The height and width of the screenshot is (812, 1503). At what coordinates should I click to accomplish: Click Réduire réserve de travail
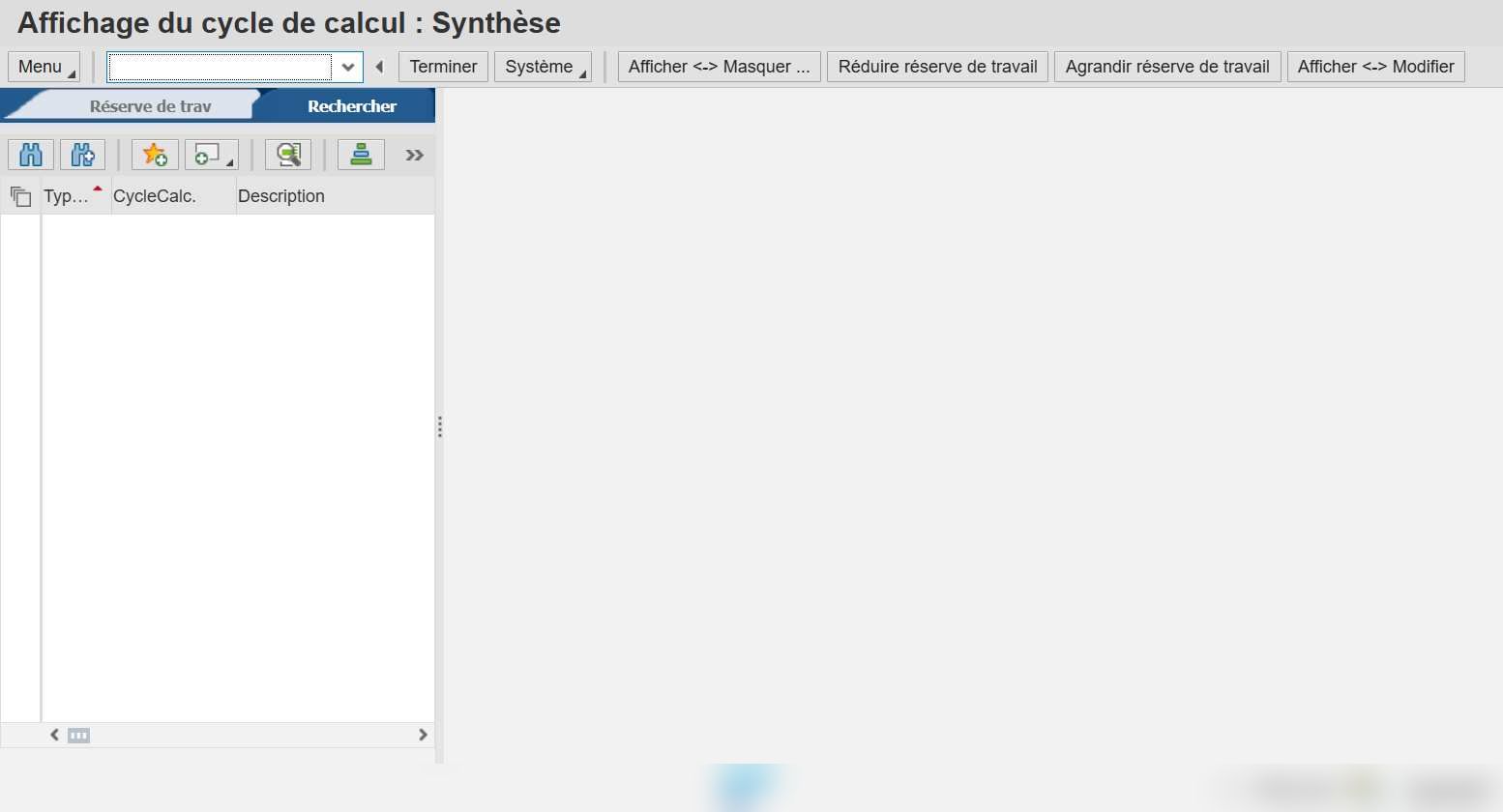[937, 67]
